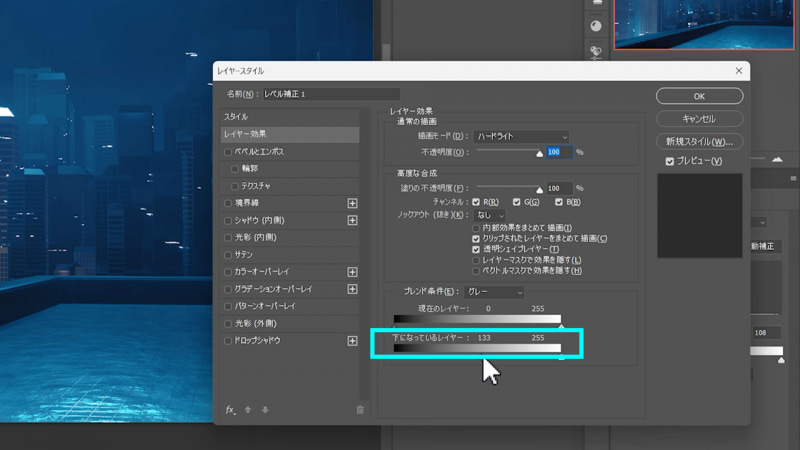Screen dimensions: 800x450
Task: Click the move effect up arrow
Action: point(248,410)
